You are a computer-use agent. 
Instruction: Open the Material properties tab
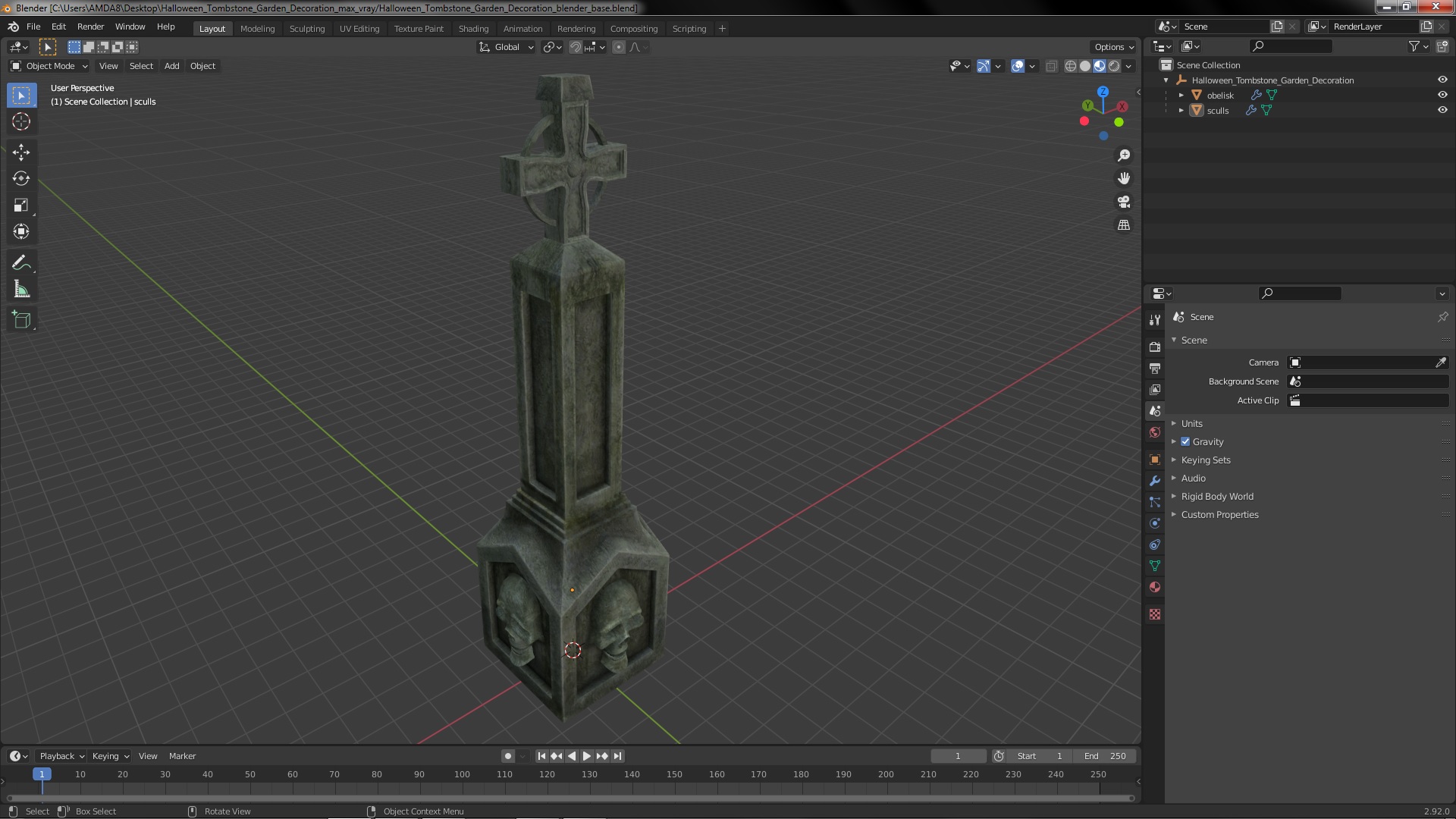click(1155, 587)
